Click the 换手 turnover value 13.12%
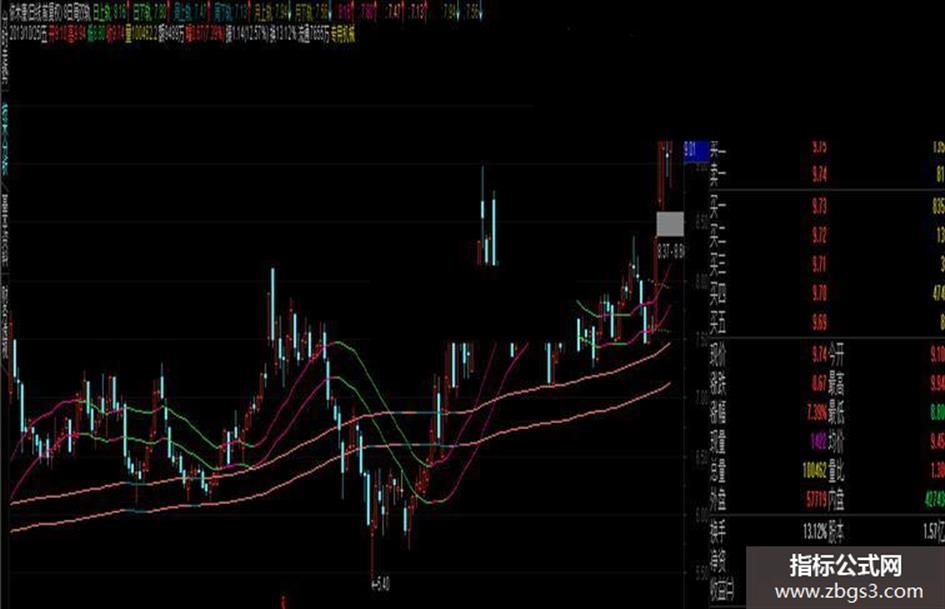This screenshot has width=945, height=609. point(815,532)
